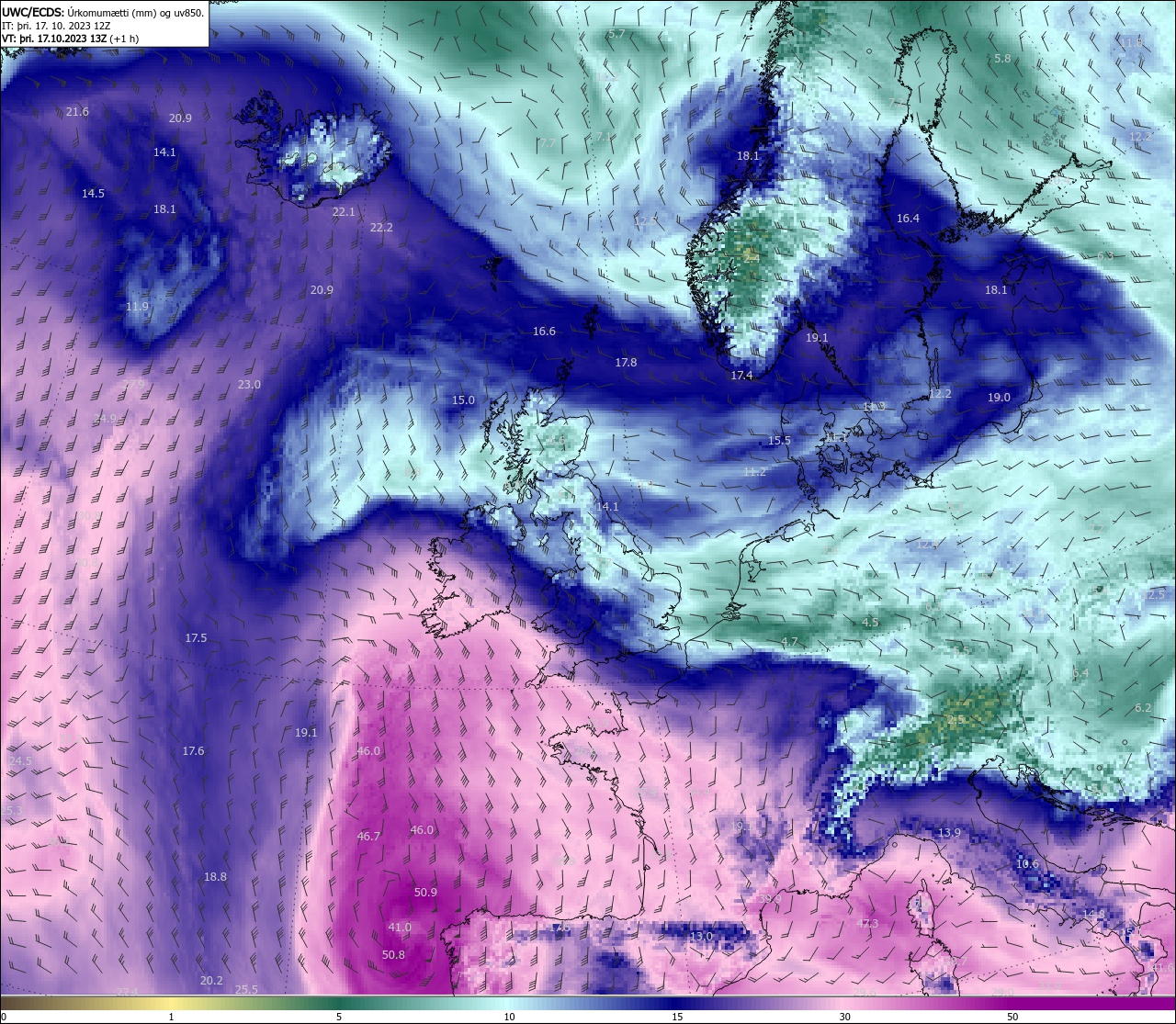This screenshot has height=1024, width=1176.
Task: Select the 24.5 value at the left edge
Action: (20, 761)
